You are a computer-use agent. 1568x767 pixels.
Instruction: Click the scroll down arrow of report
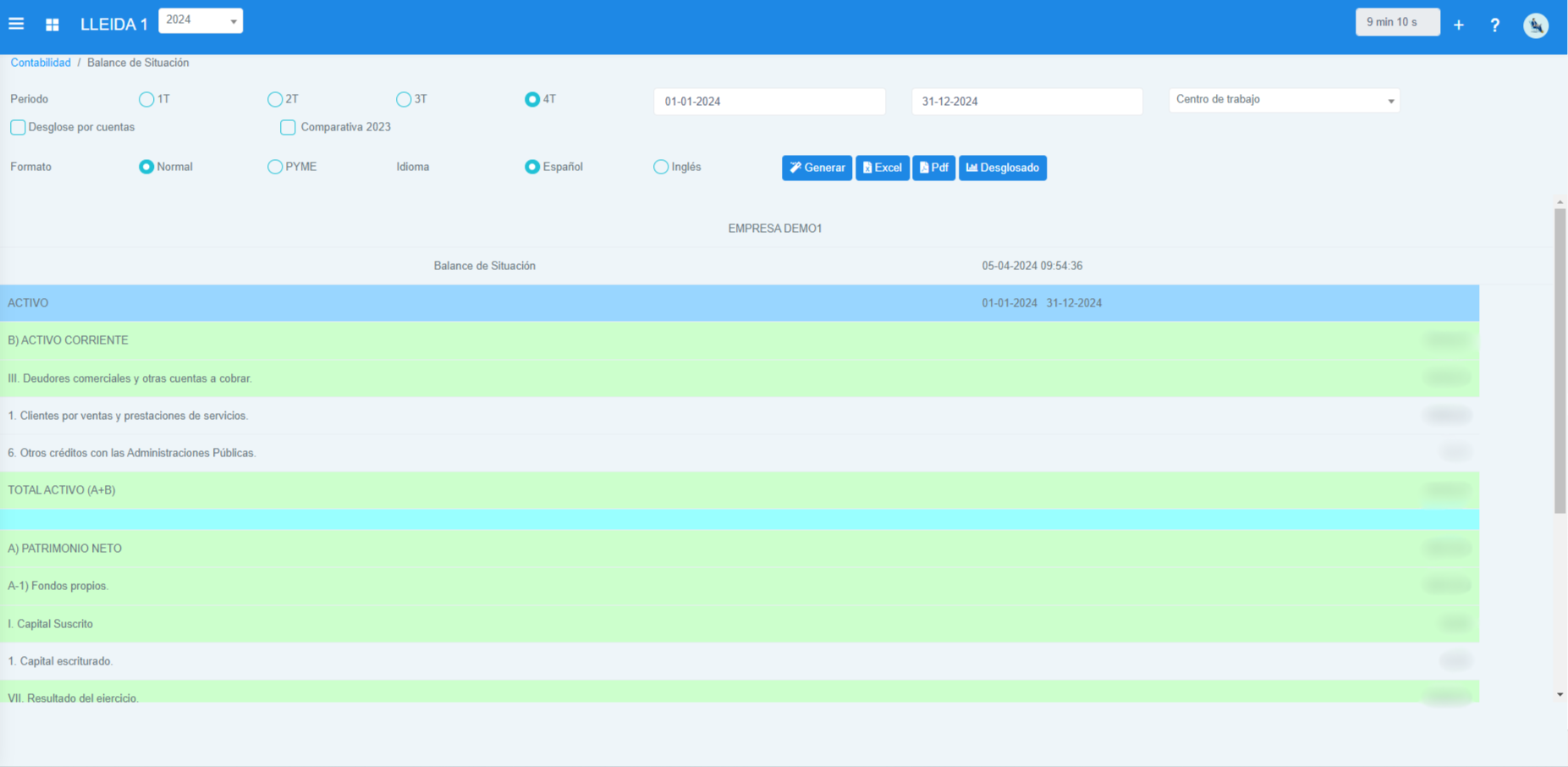click(1560, 694)
